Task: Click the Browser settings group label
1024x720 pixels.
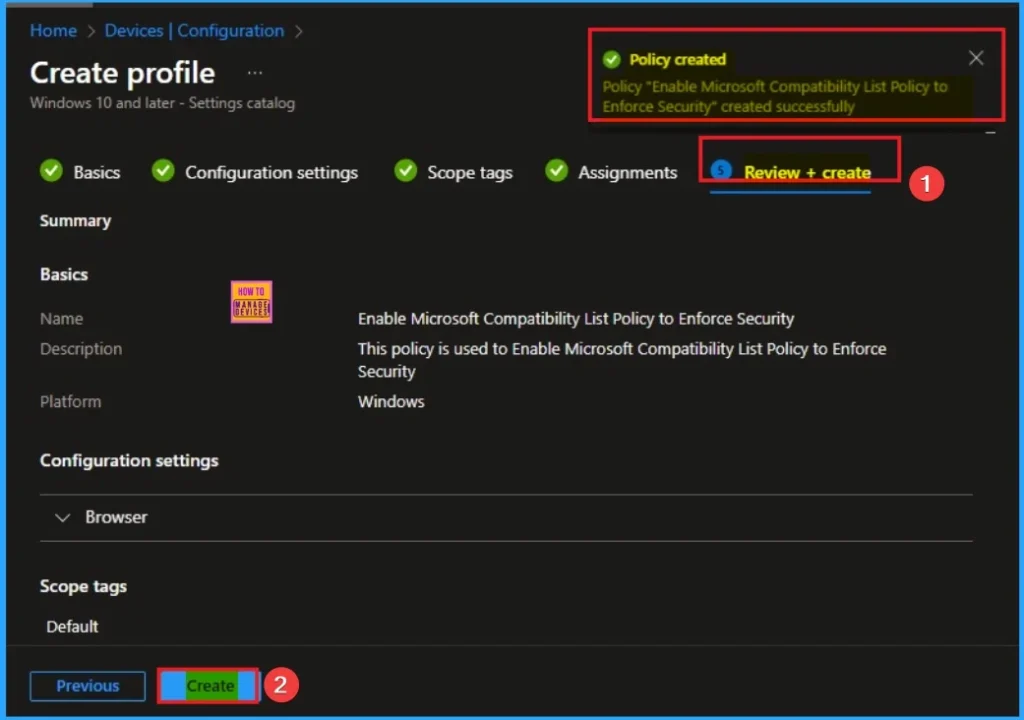Action: point(116,517)
